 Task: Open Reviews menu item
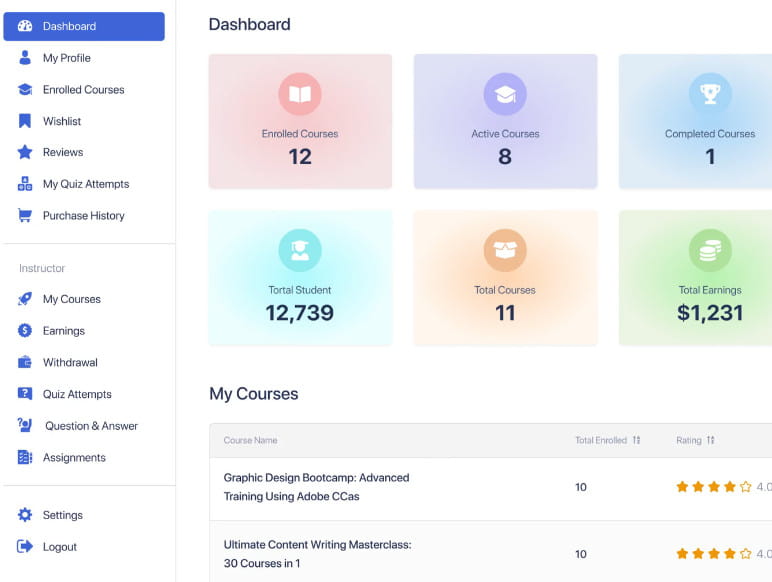[63, 152]
